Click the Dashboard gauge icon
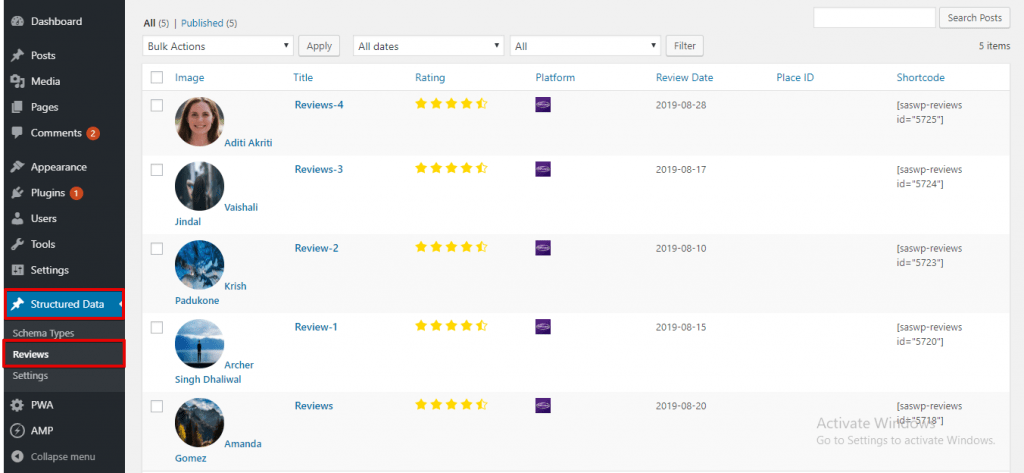1024x473 pixels. coord(18,22)
